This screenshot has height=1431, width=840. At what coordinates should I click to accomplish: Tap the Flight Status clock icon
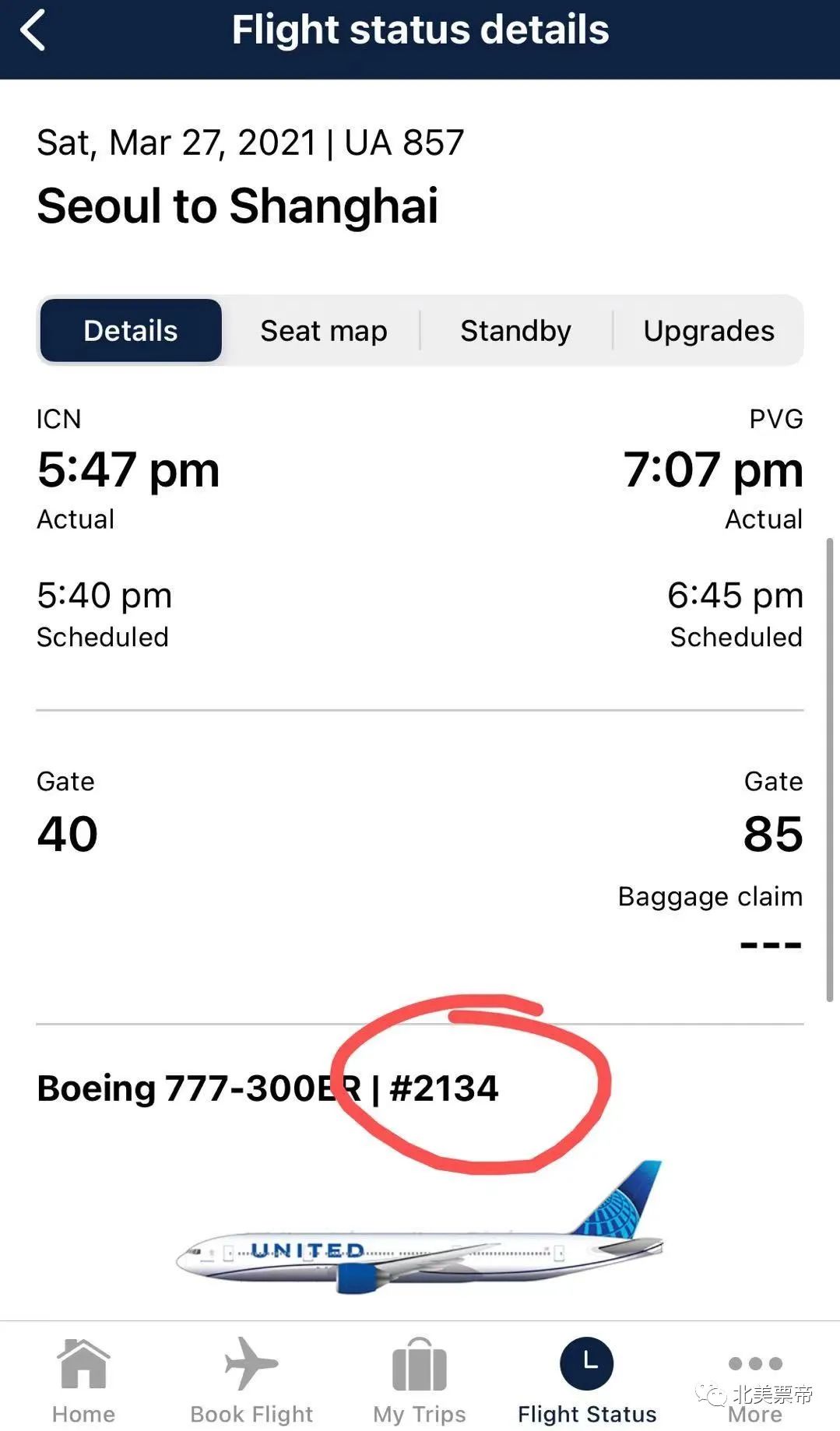click(587, 1363)
